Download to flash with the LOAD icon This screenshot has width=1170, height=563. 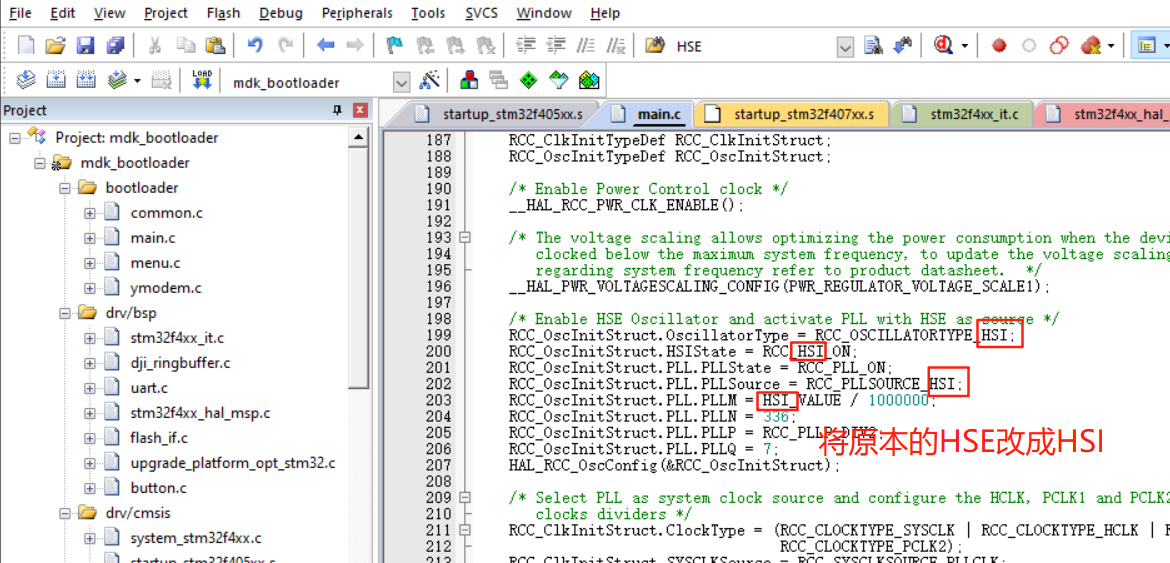pyautogui.click(x=202, y=81)
